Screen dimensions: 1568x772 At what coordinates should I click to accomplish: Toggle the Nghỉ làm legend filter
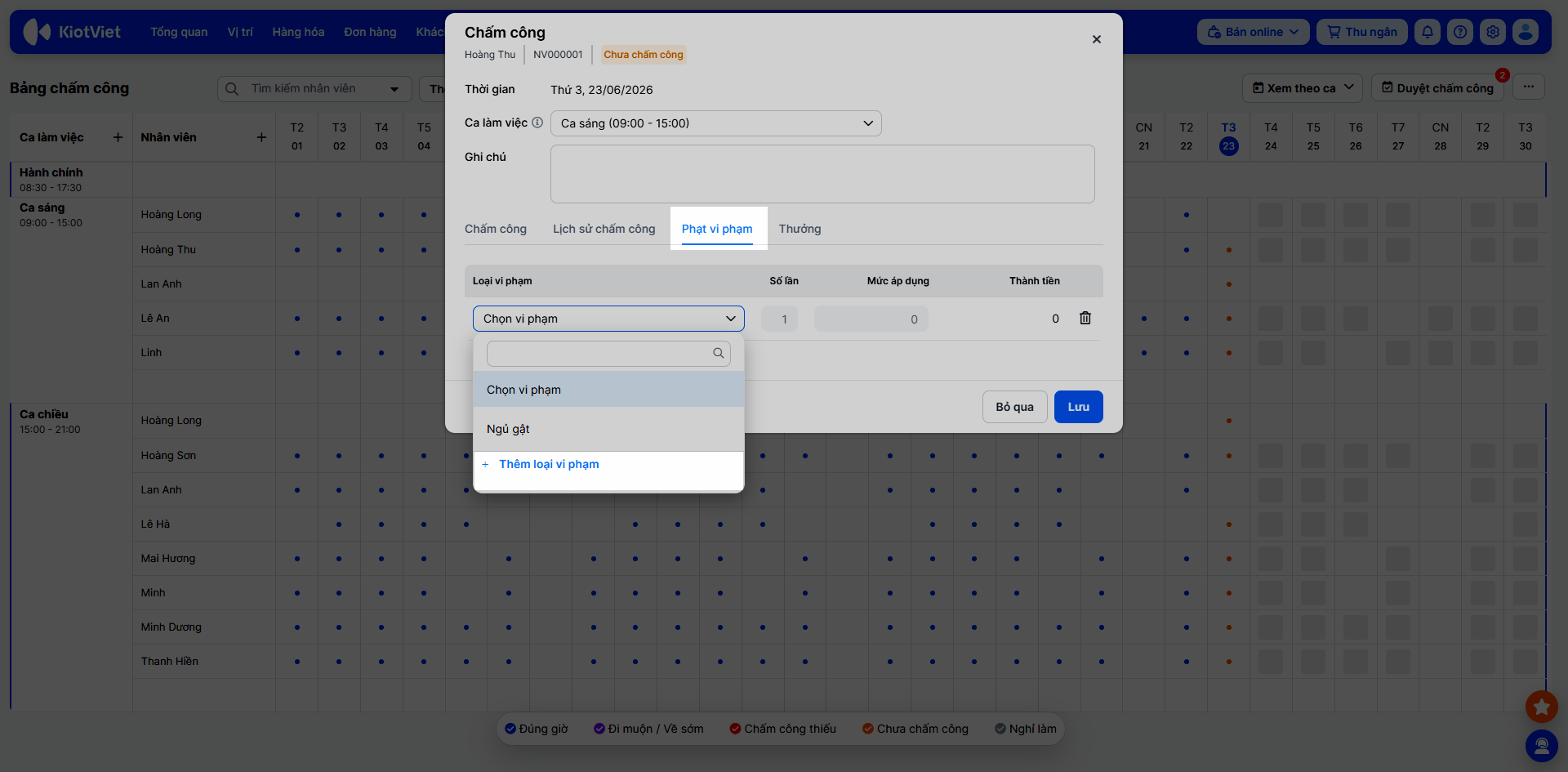pyautogui.click(x=1026, y=729)
